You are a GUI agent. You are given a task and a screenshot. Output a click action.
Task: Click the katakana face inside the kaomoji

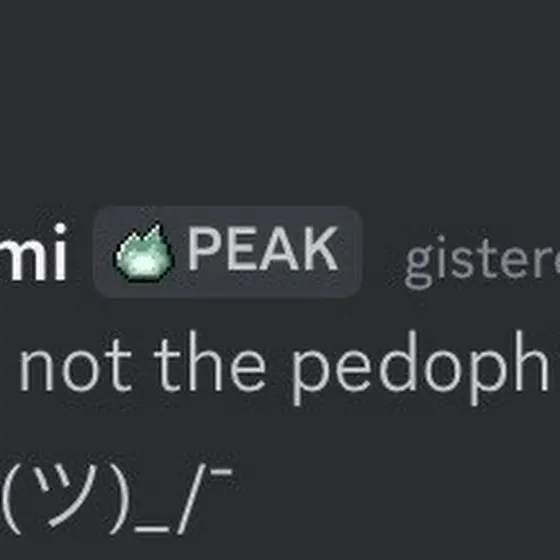tap(66, 496)
